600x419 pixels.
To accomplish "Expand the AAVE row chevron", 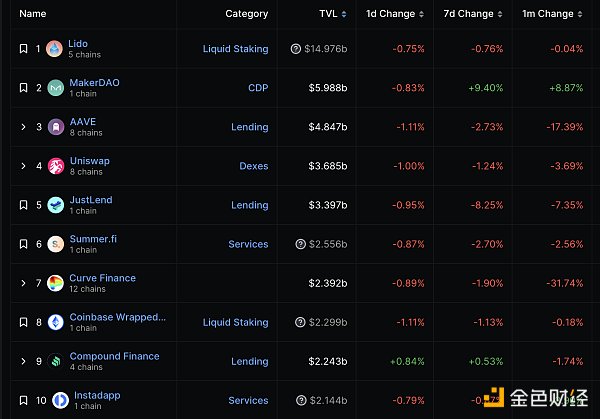I will click(x=23, y=127).
